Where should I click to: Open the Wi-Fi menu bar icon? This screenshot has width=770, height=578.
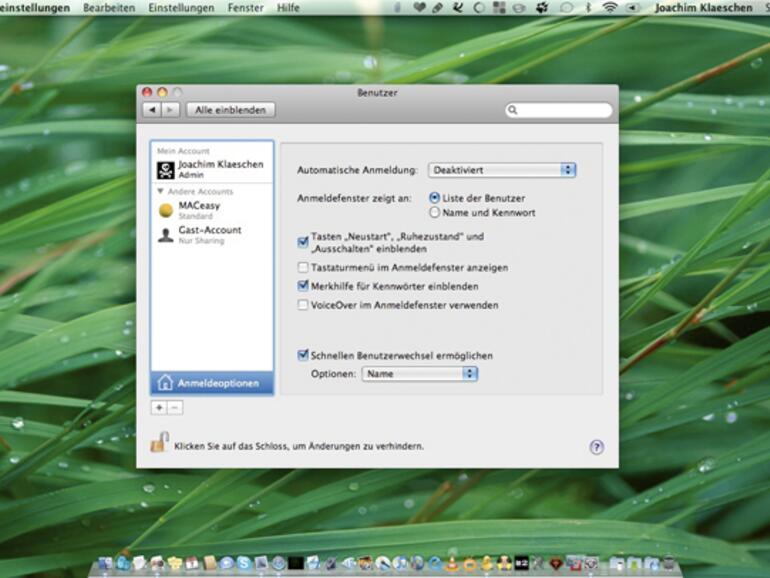click(x=609, y=7)
